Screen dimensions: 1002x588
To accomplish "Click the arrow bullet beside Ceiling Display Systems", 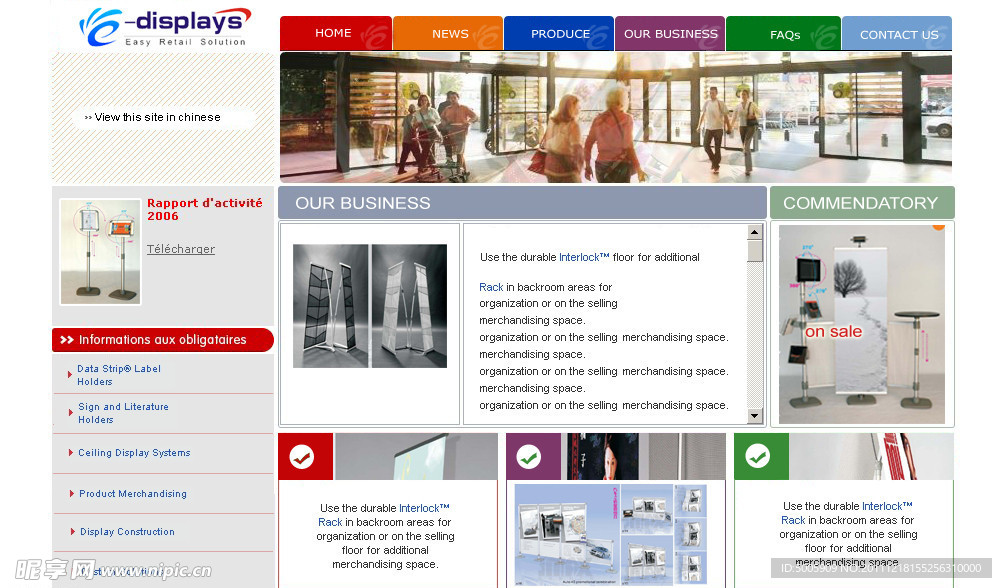I will click(70, 453).
